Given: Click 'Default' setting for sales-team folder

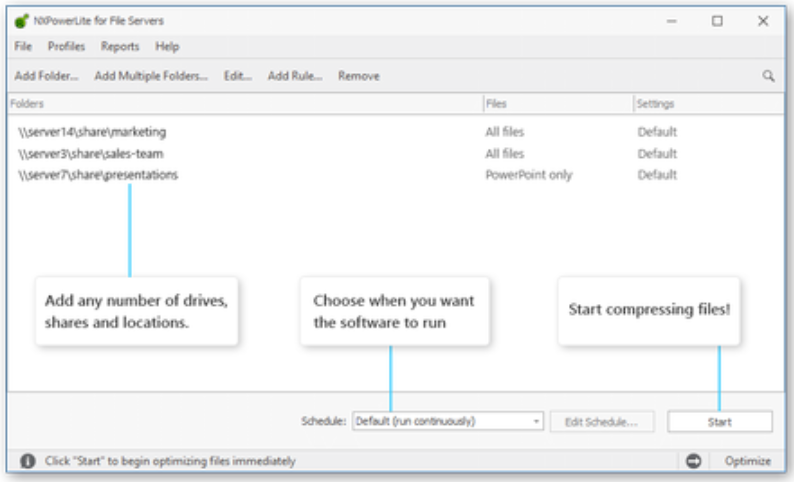Looking at the screenshot, I should [657, 153].
